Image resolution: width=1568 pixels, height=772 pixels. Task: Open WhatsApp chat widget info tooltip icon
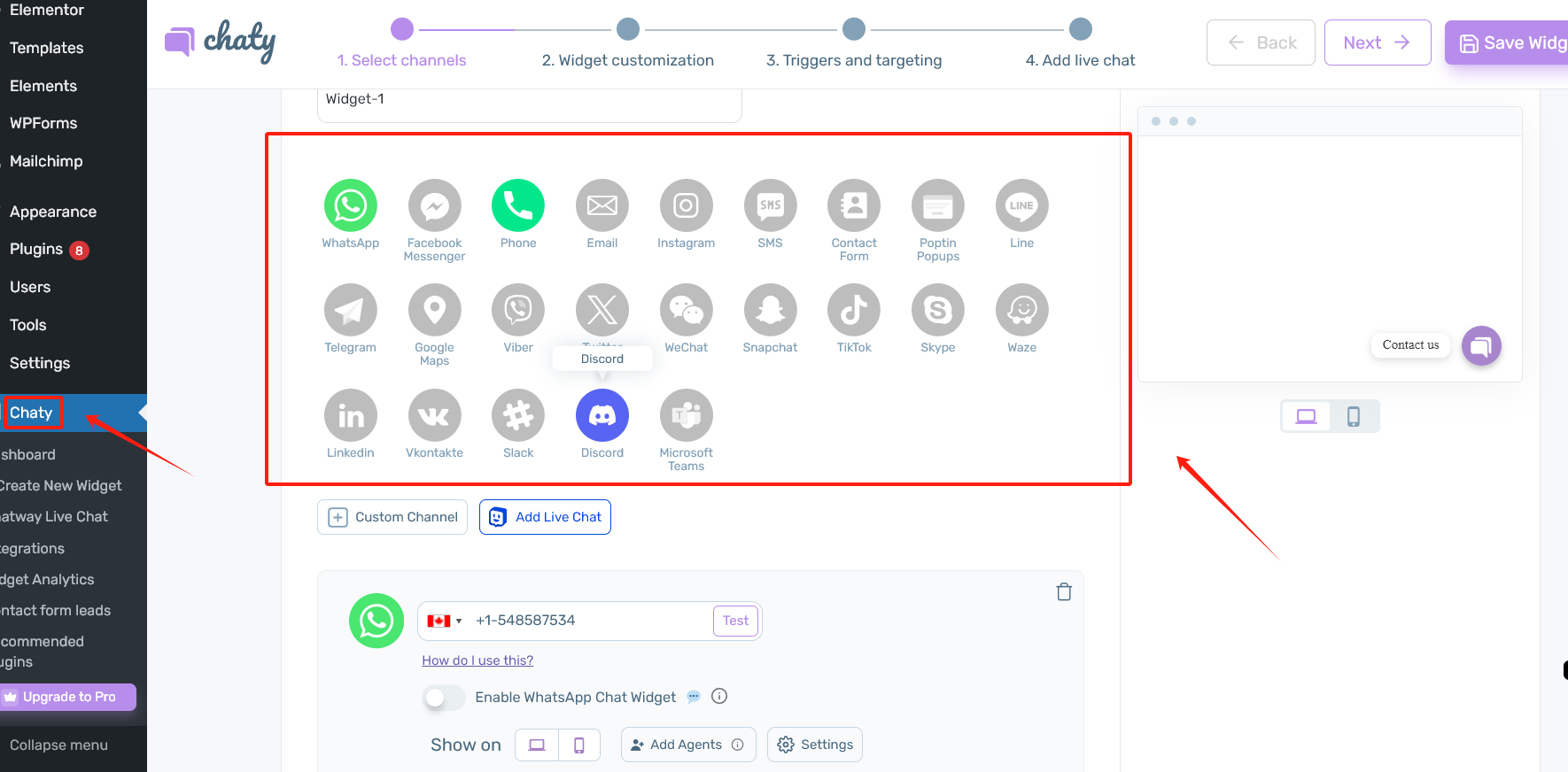tap(719, 696)
